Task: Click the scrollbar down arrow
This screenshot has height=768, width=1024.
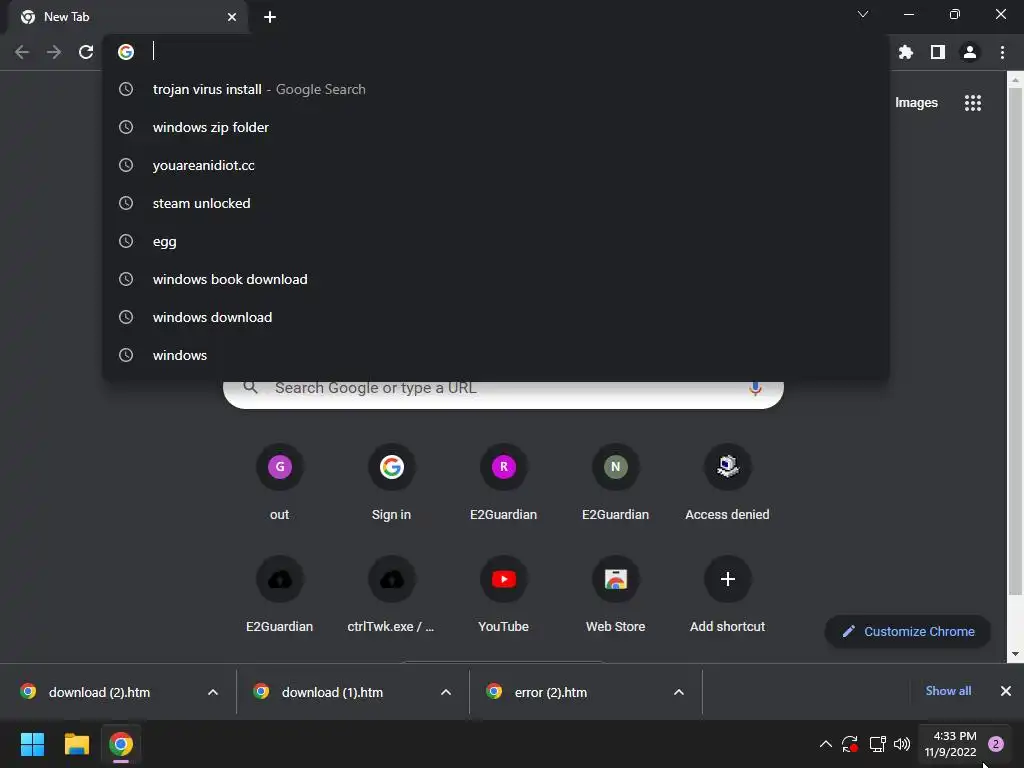Action: coord(1015,654)
